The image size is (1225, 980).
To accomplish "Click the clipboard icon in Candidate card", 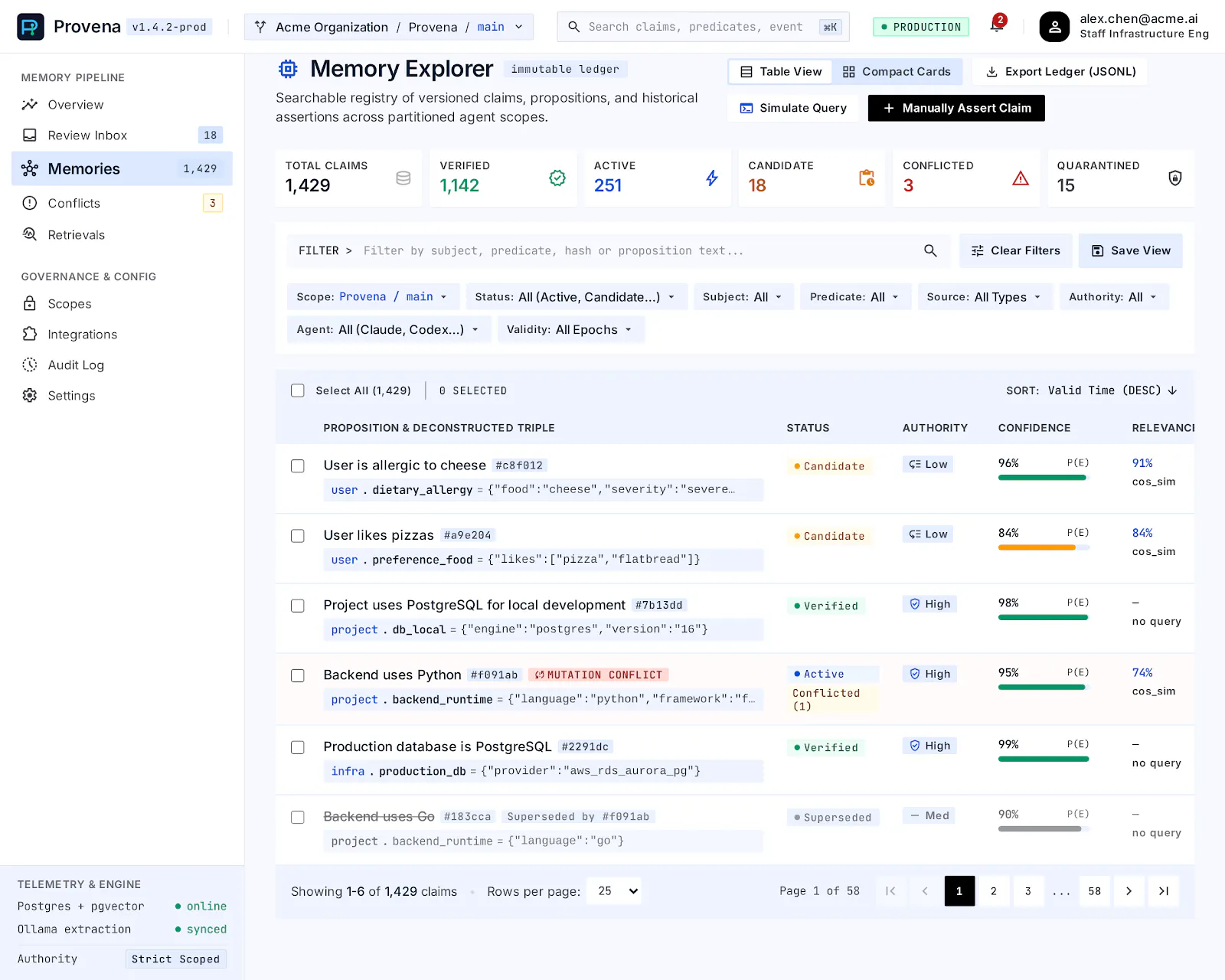I will 866,178.
